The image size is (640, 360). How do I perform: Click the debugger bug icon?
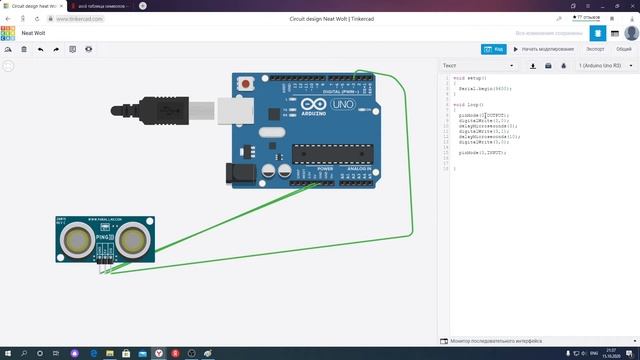pos(564,66)
